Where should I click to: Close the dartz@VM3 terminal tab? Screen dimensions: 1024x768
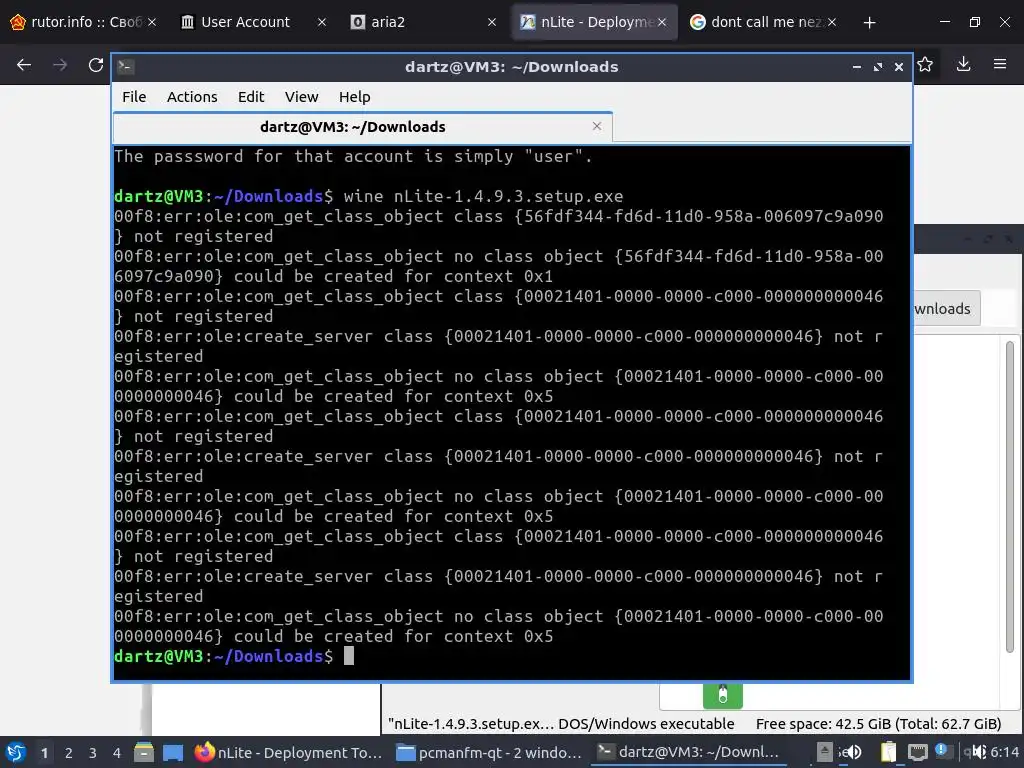pyautogui.click(x=597, y=126)
